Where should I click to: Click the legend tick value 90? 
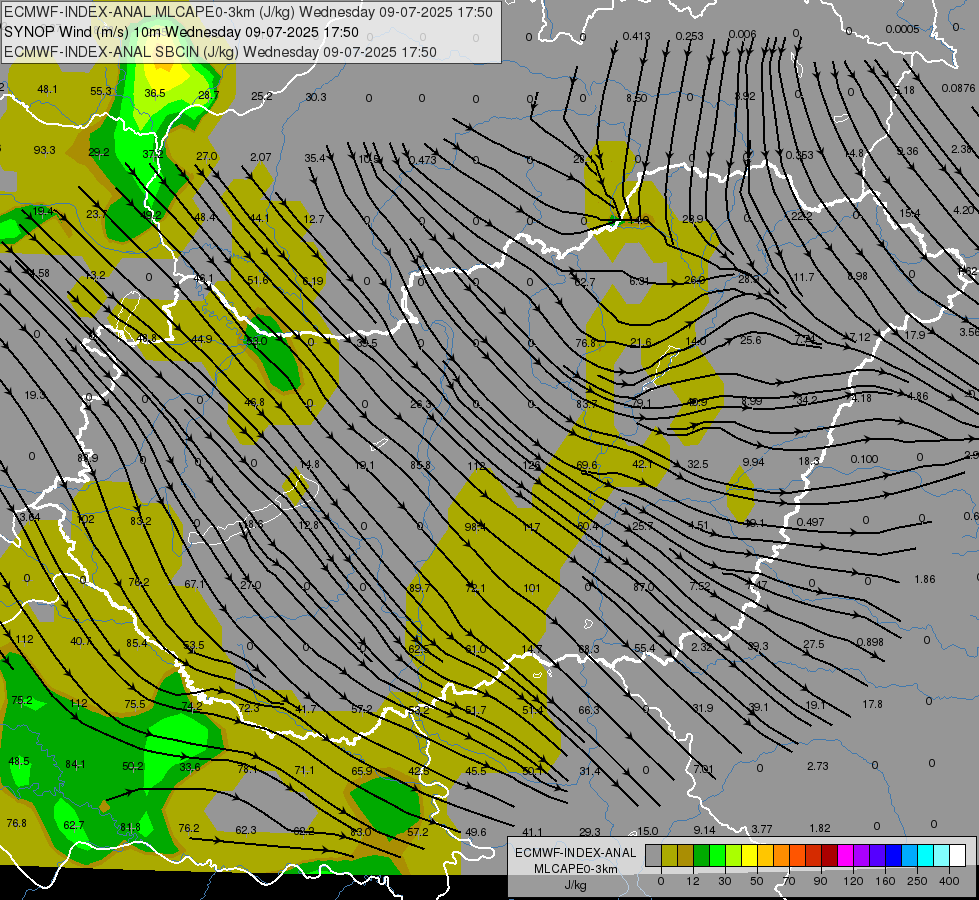[x=820, y=881]
